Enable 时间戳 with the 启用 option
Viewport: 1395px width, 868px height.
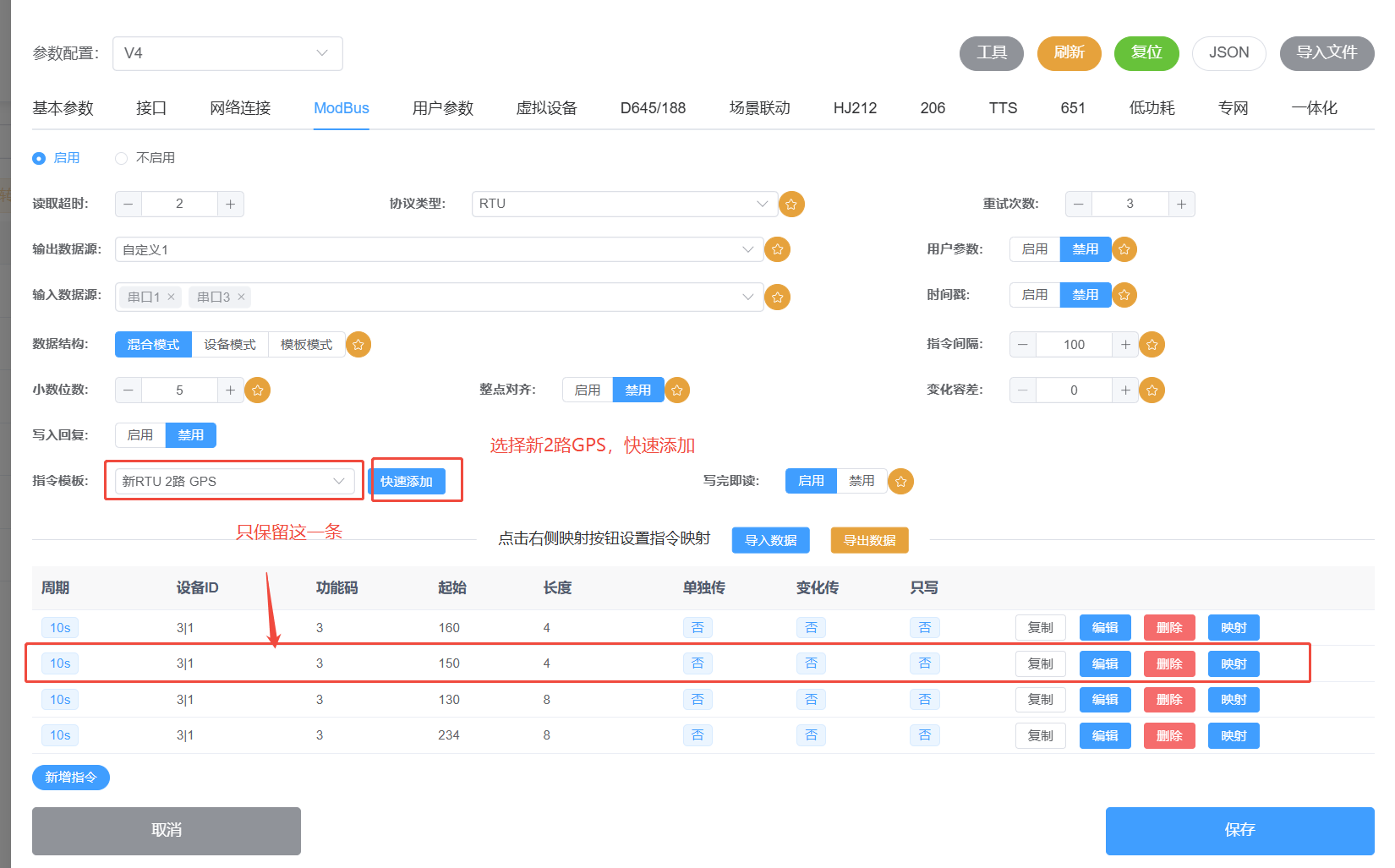[x=1034, y=295]
